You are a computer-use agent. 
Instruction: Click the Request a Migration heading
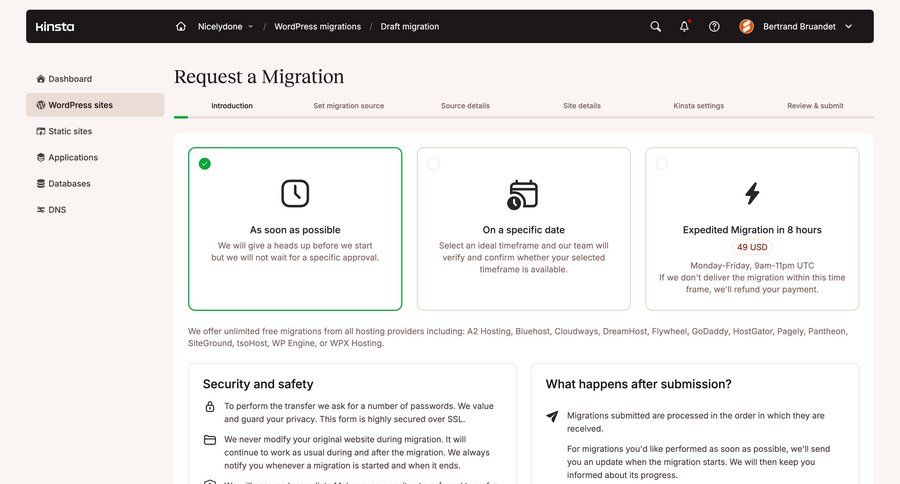[x=259, y=76]
